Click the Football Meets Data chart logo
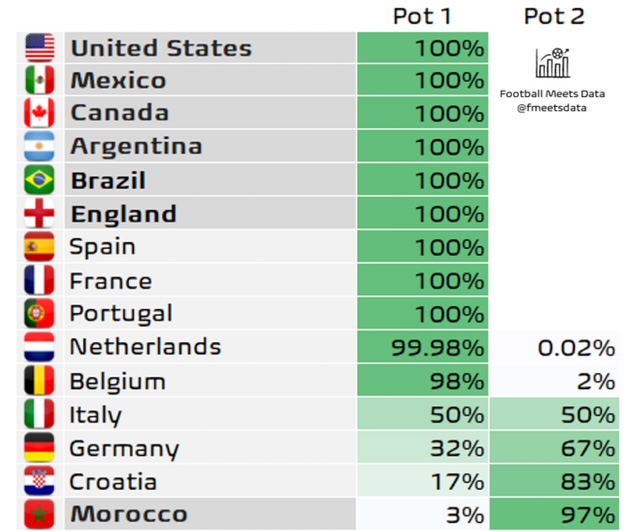The width and height of the screenshot is (640, 532). coord(553,63)
